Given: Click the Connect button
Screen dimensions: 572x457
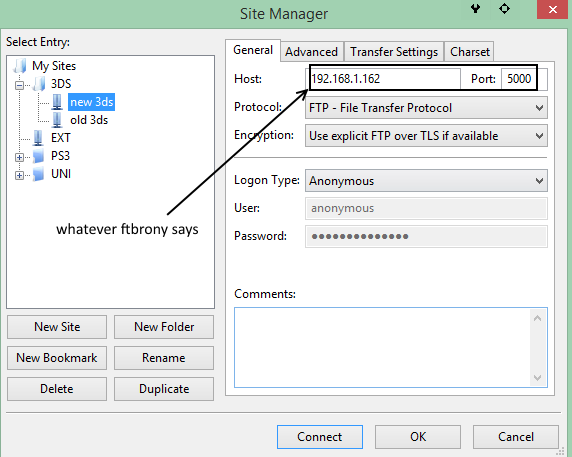Looking at the screenshot, I should click(x=320, y=437).
